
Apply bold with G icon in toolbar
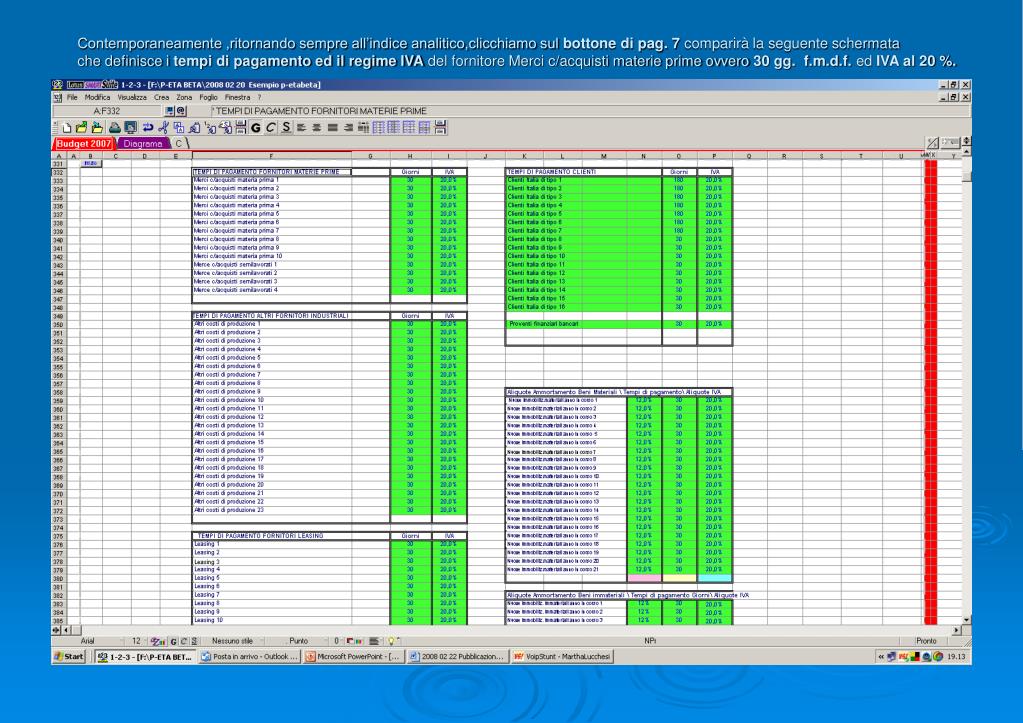click(256, 128)
